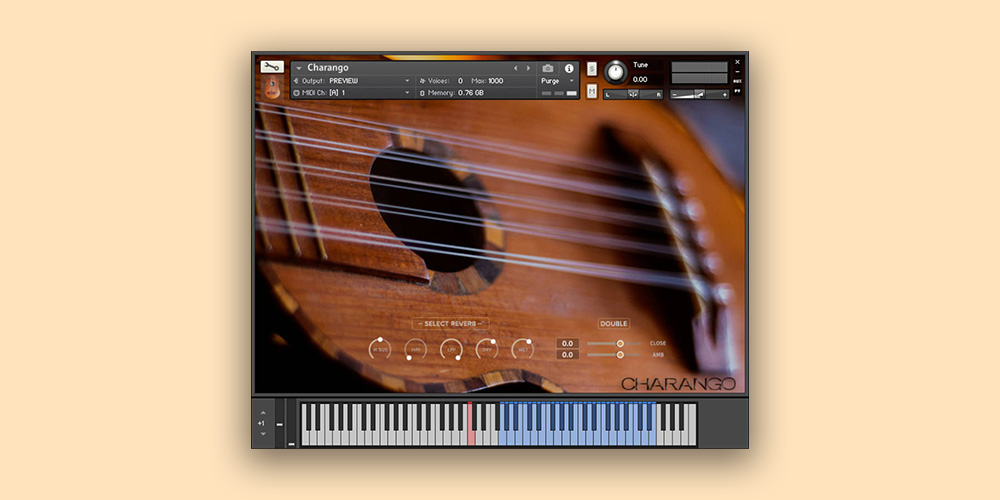Expand the Purge dropdown menu

click(x=558, y=80)
